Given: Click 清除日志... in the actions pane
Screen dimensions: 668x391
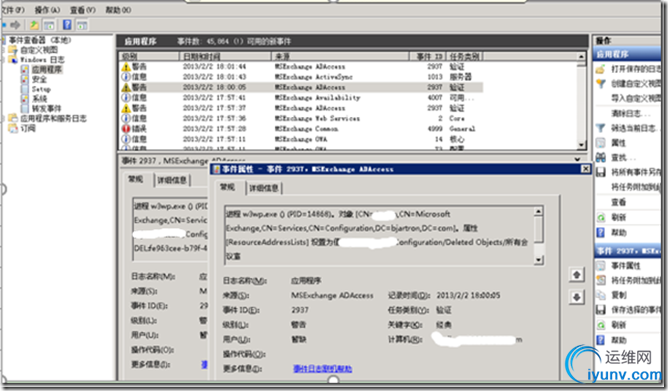Looking at the screenshot, I should pos(631,113).
